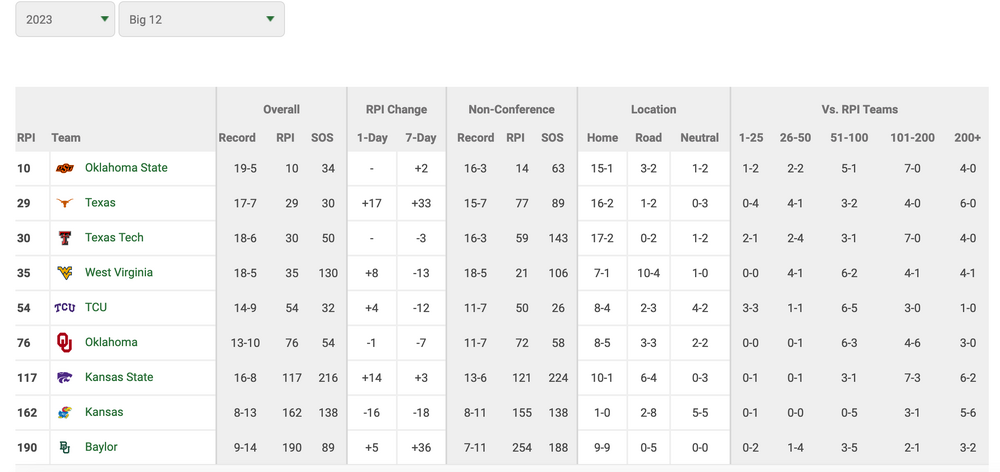Open the West Virginia team page
This screenshot has width=1000, height=472.
point(118,273)
